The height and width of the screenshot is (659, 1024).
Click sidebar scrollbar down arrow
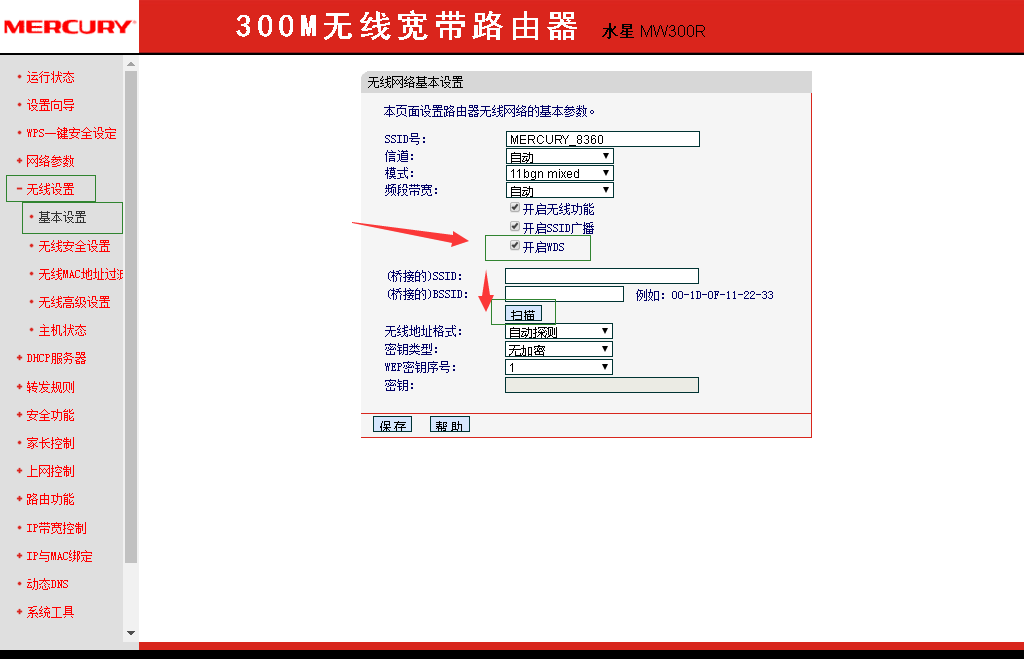click(x=131, y=633)
